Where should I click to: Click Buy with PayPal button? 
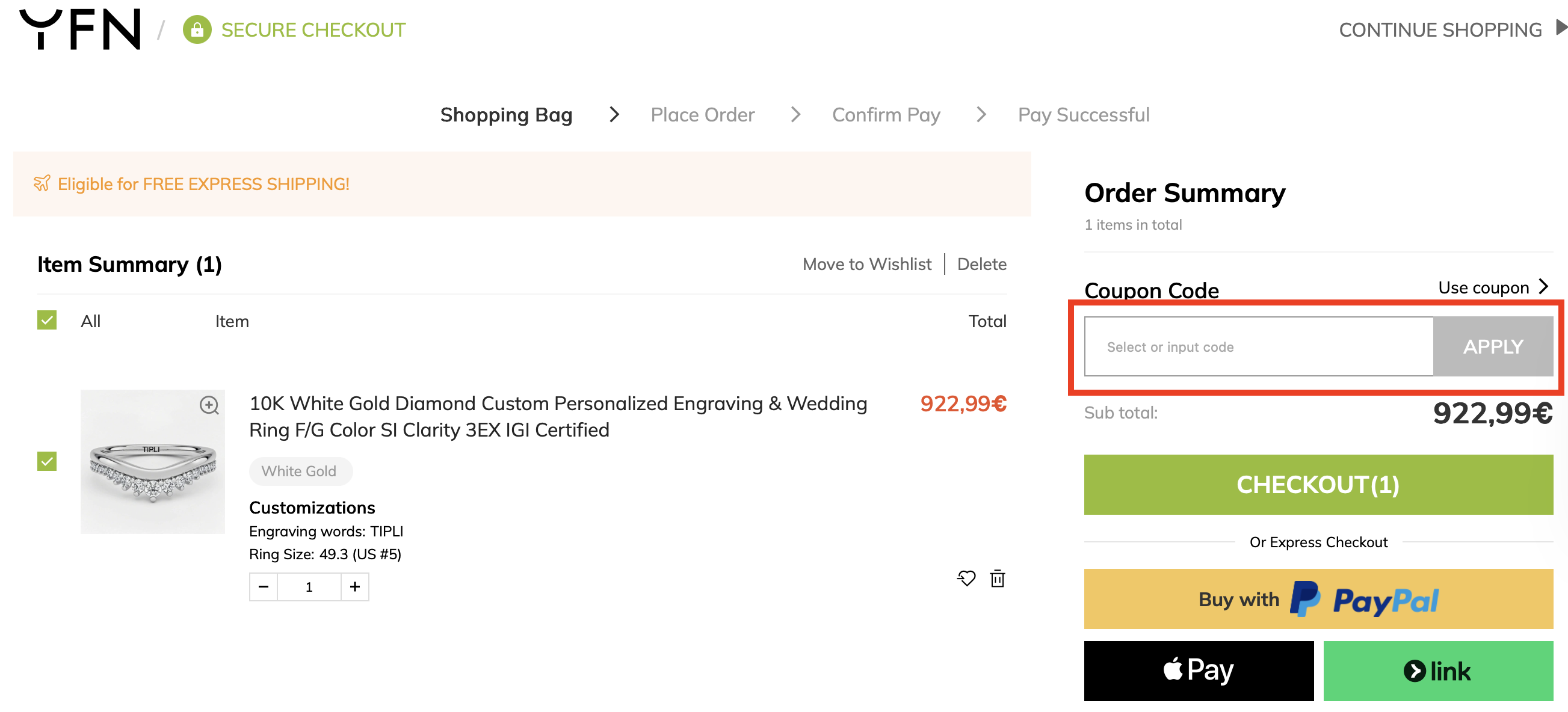pos(1318,600)
